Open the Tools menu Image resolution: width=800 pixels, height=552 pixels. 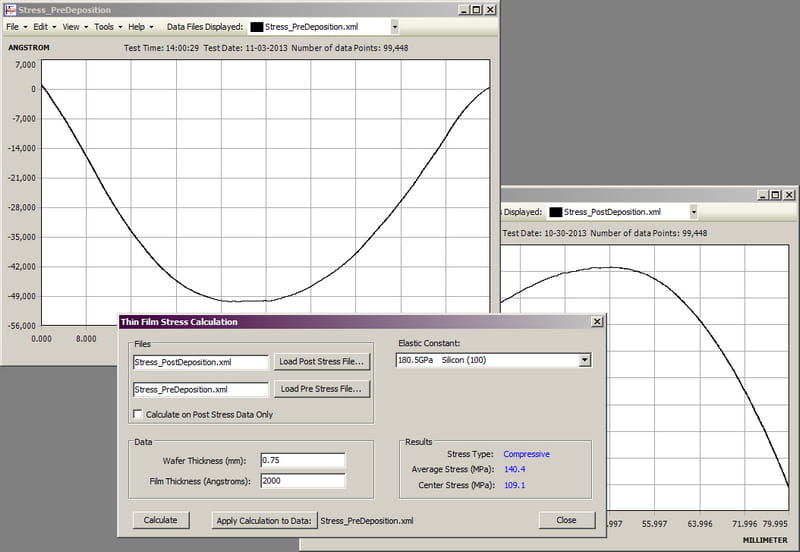click(107, 27)
